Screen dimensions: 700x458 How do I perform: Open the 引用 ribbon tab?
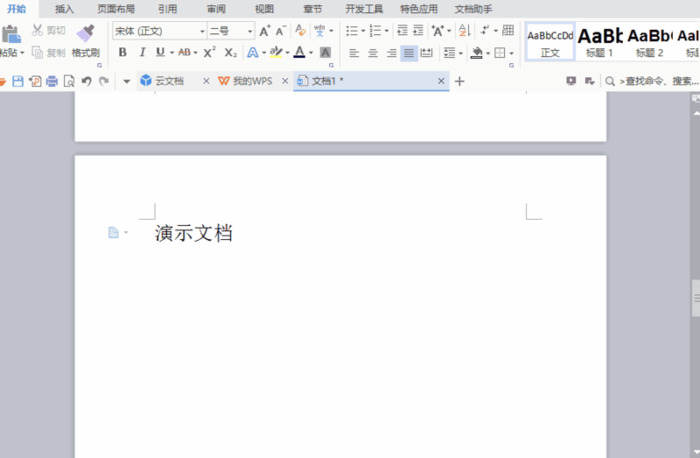(167, 9)
